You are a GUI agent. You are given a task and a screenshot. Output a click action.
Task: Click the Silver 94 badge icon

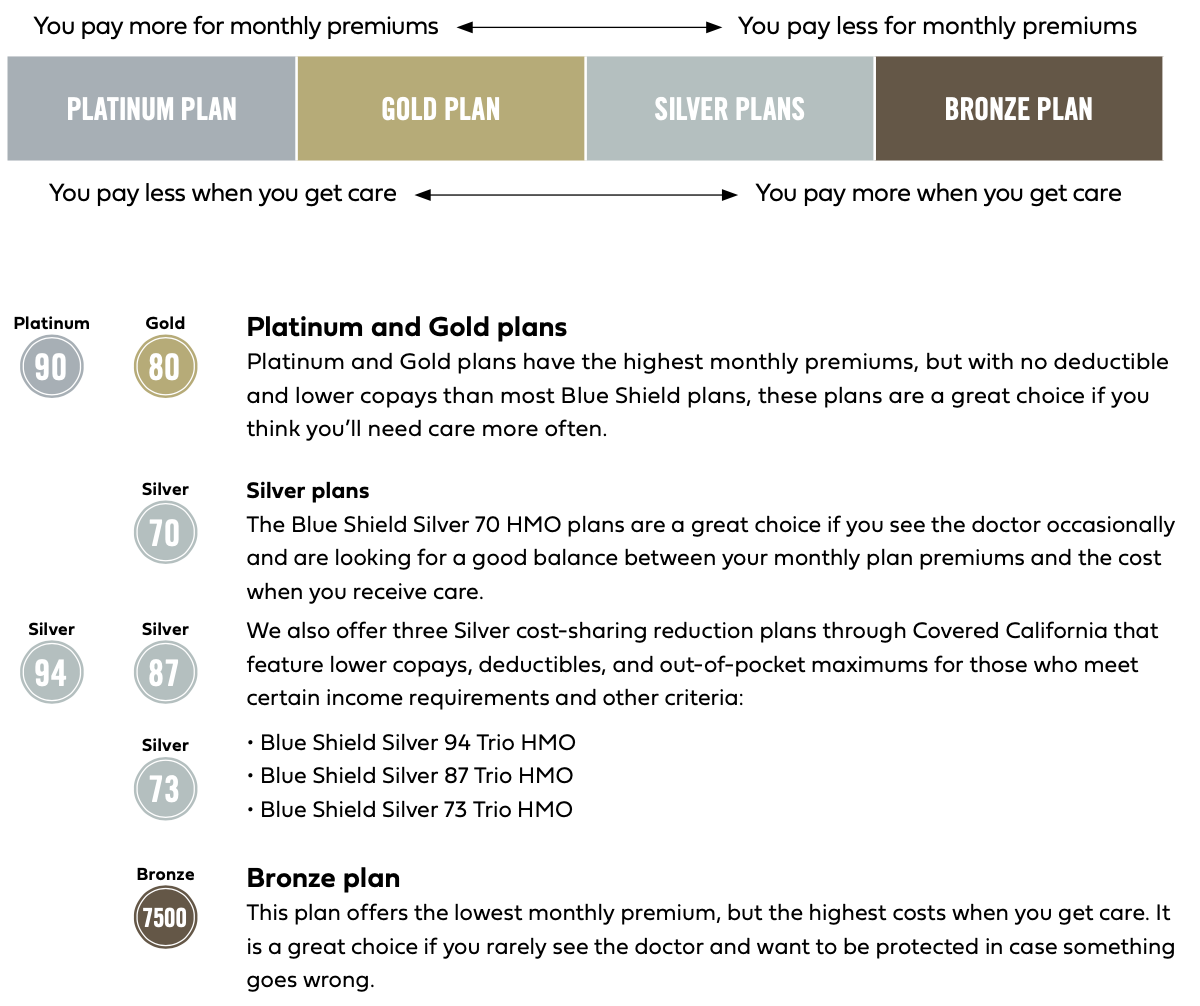[x=51, y=673]
